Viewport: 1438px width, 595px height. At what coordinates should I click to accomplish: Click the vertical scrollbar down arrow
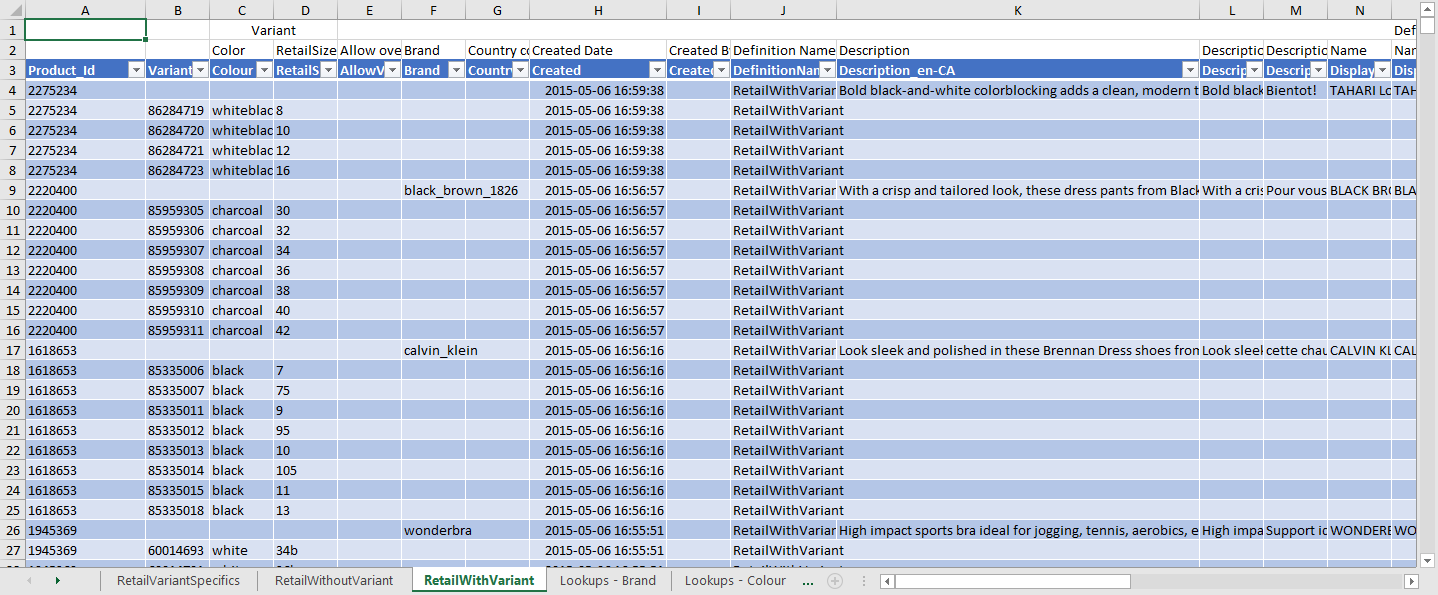click(1427, 560)
